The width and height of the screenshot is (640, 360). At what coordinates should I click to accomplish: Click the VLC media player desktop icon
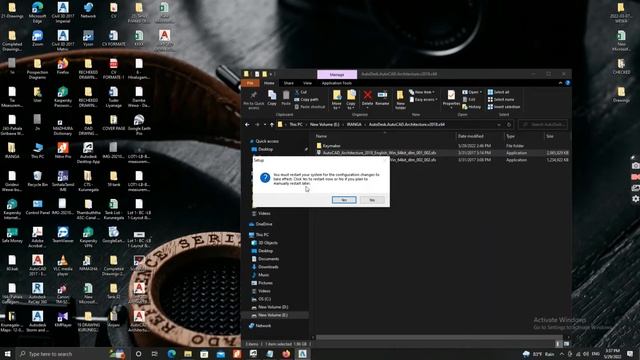tap(63, 265)
